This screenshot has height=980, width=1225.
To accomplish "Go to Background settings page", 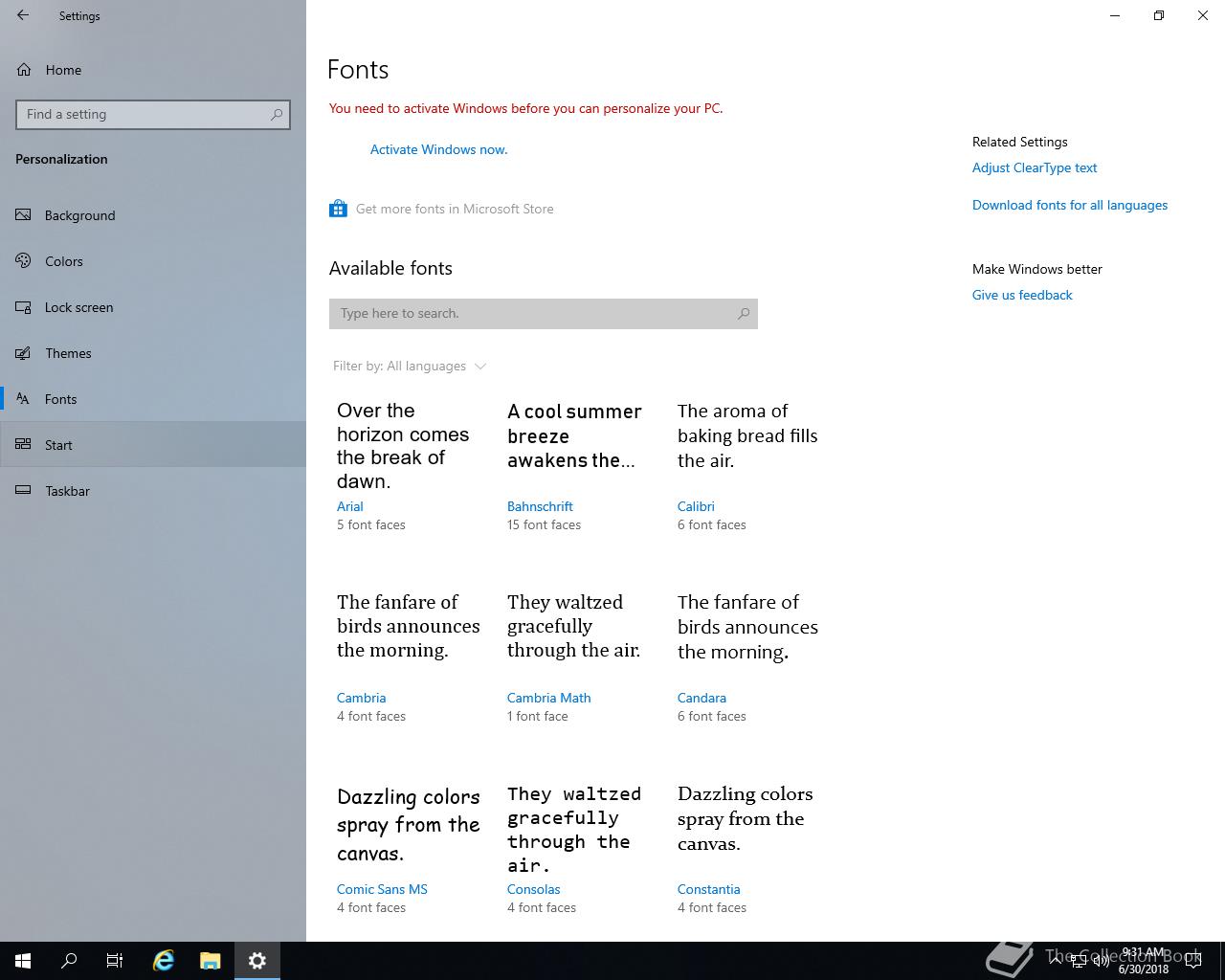I will (153, 215).
